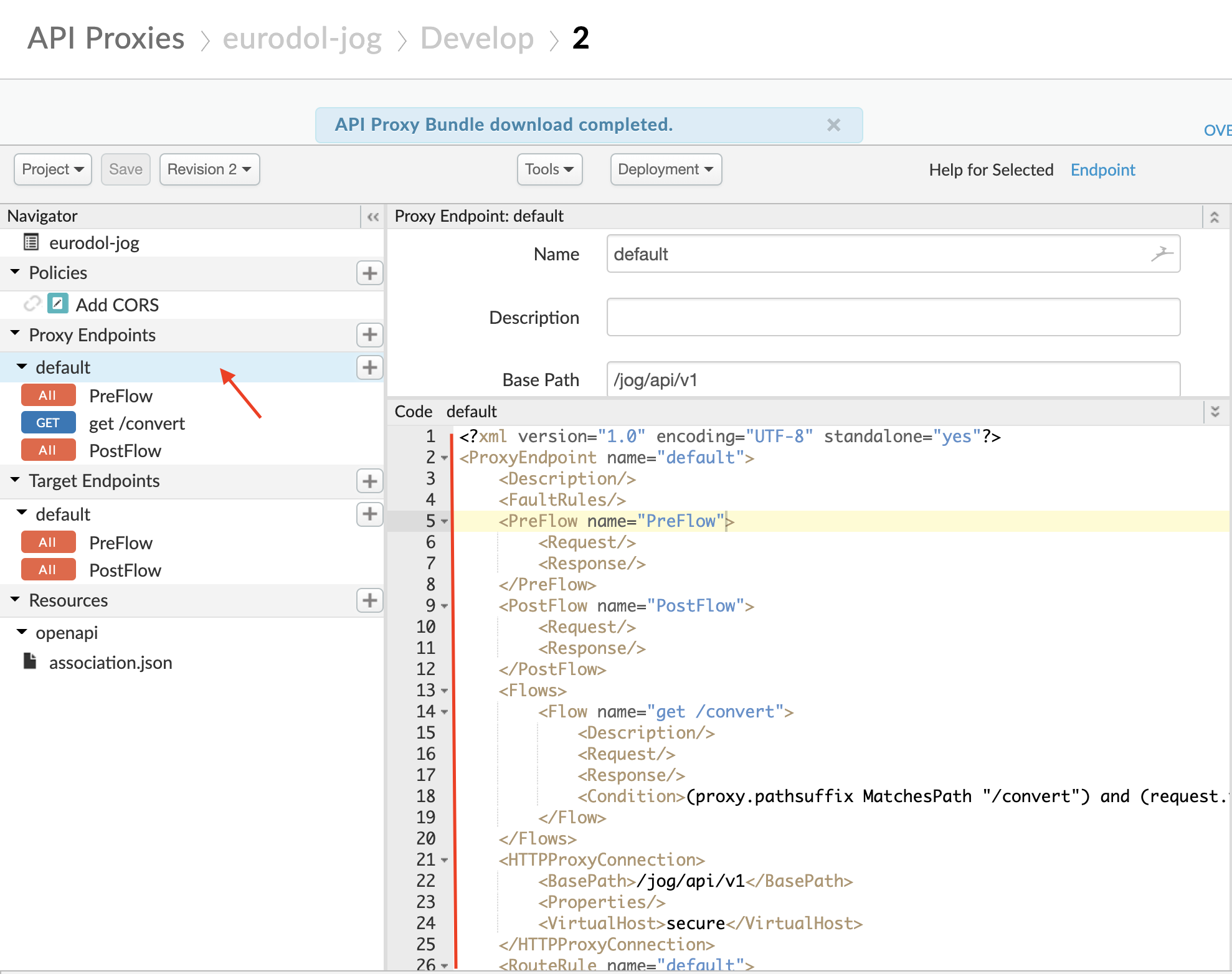The height and width of the screenshot is (974, 1232).
Task: Open the Tools dropdown menu
Action: click(549, 169)
